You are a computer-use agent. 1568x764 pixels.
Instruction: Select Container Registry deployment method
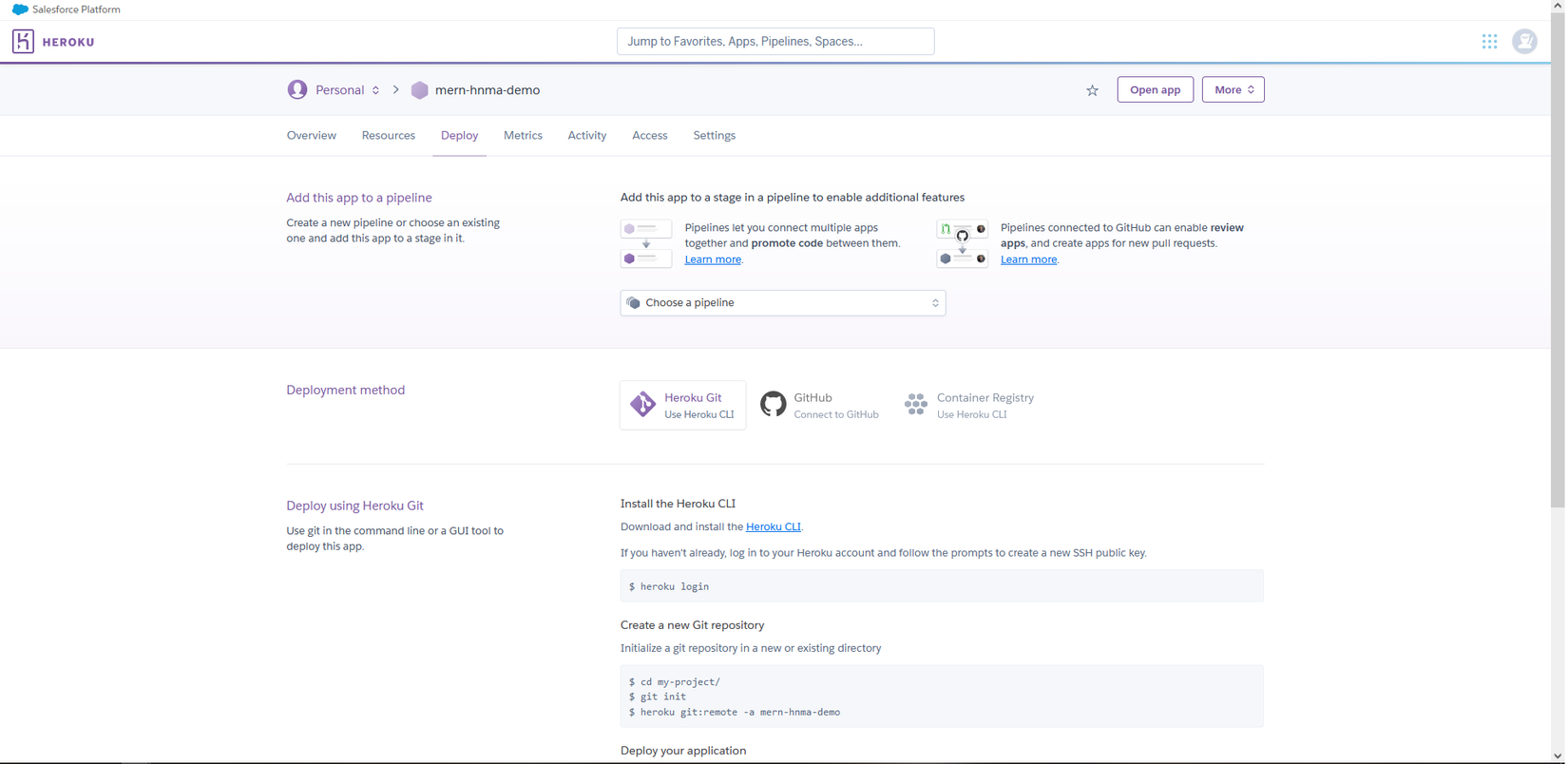[x=969, y=405]
